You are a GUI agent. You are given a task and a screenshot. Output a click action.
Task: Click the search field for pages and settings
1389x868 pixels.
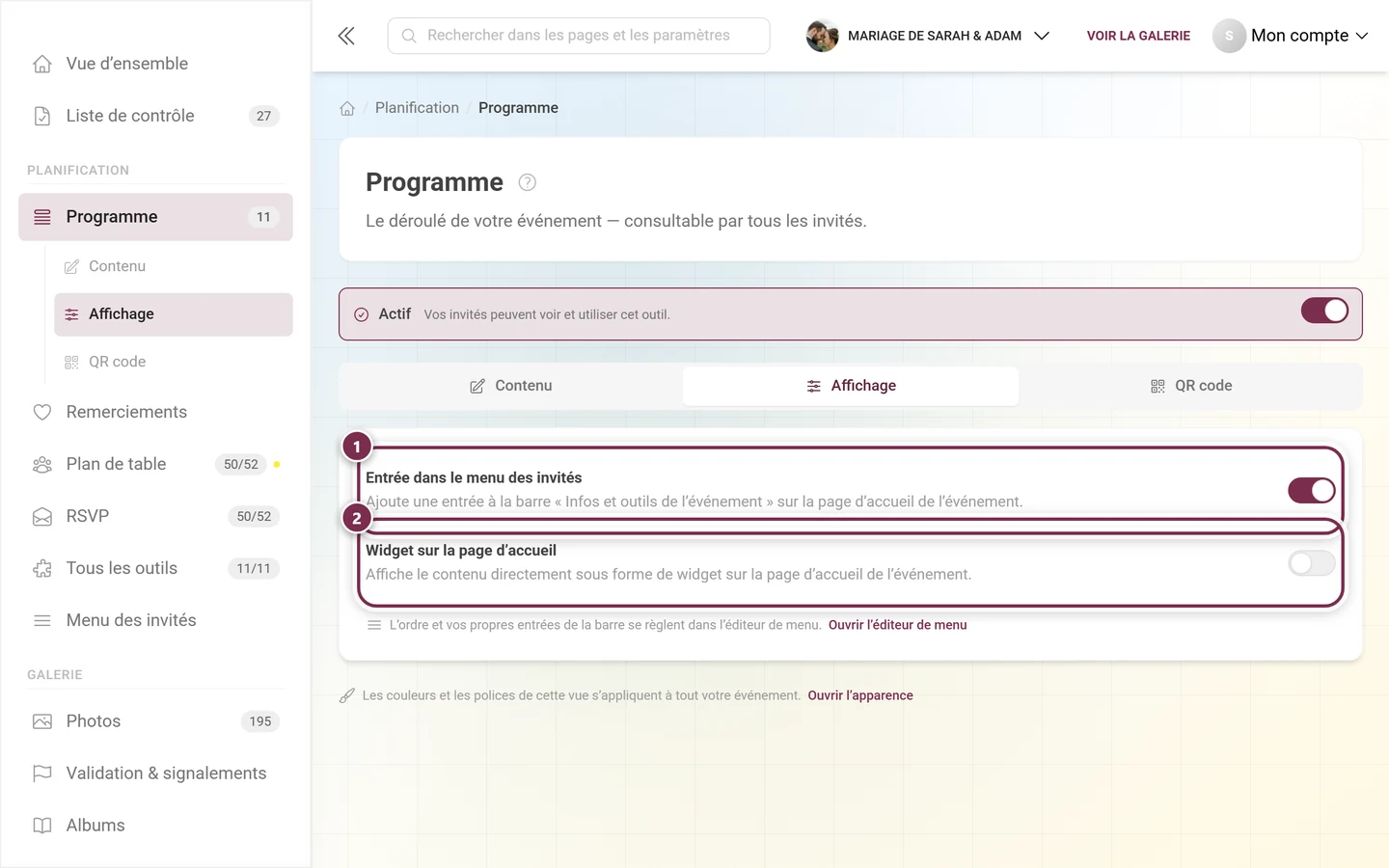(x=579, y=36)
